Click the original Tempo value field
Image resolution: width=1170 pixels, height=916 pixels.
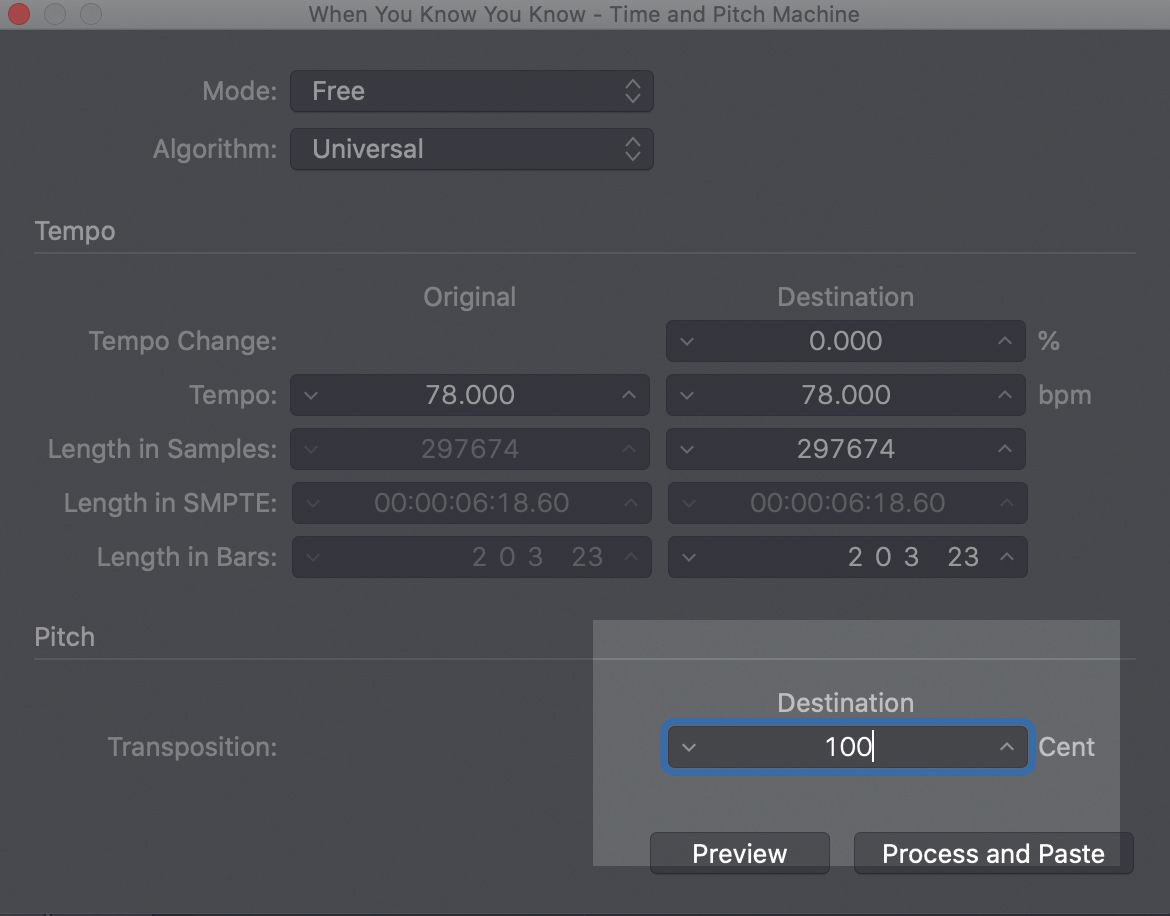coord(470,395)
